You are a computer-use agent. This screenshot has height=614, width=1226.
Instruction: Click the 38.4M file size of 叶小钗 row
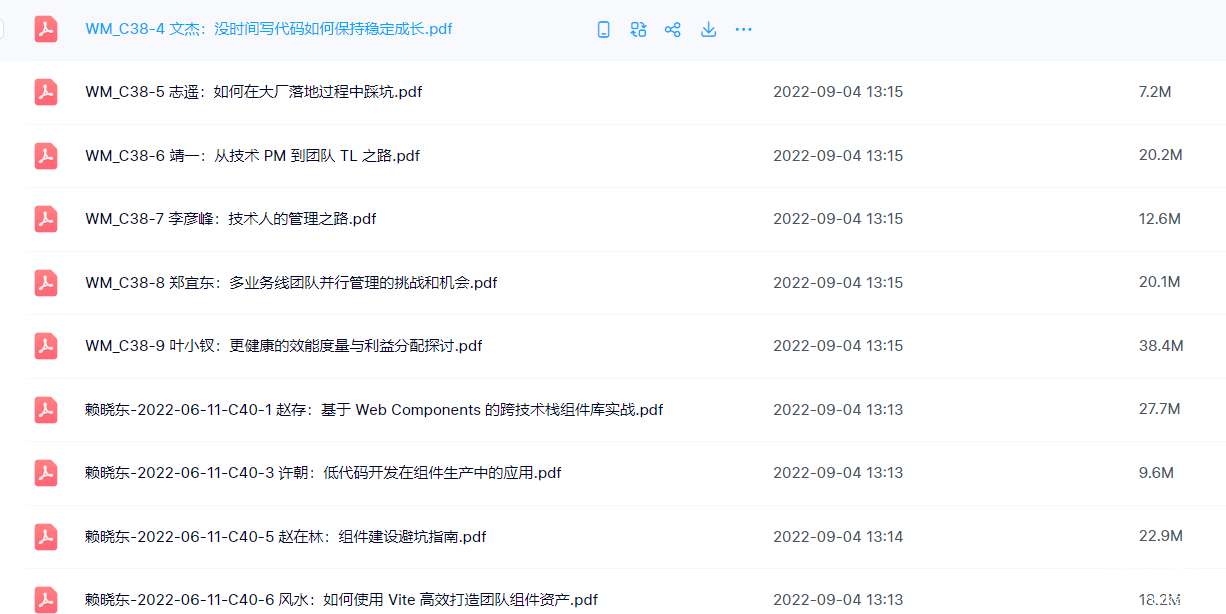point(1160,346)
